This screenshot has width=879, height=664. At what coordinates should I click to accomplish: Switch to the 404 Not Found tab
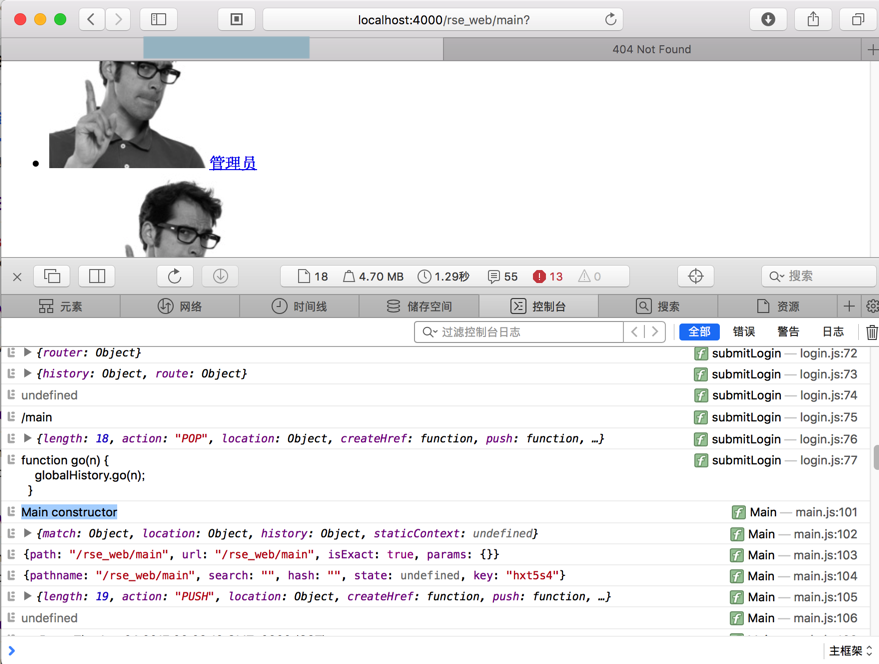tap(651, 49)
